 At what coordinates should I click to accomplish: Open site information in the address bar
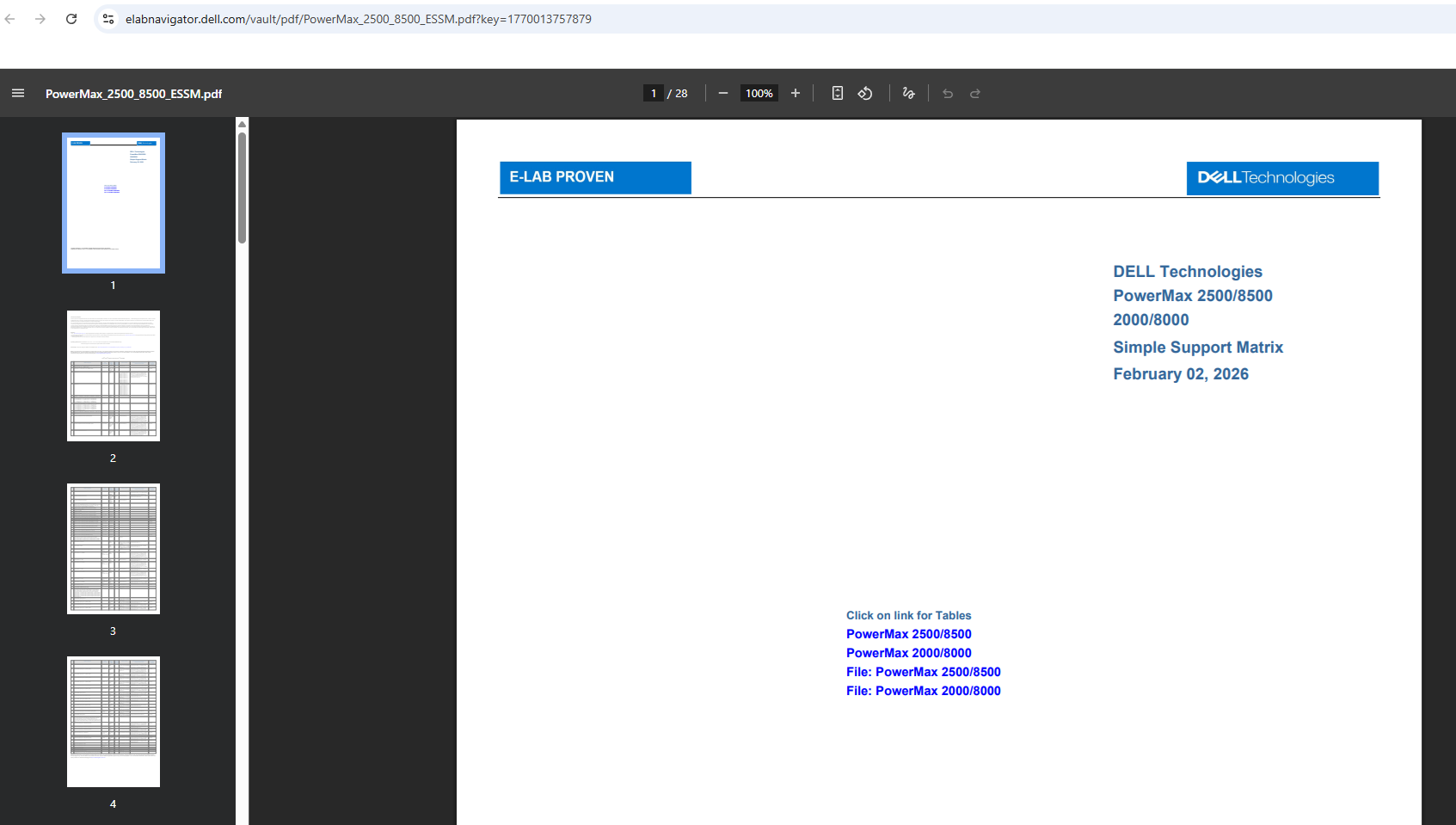pyautogui.click(x=108, y=18)
